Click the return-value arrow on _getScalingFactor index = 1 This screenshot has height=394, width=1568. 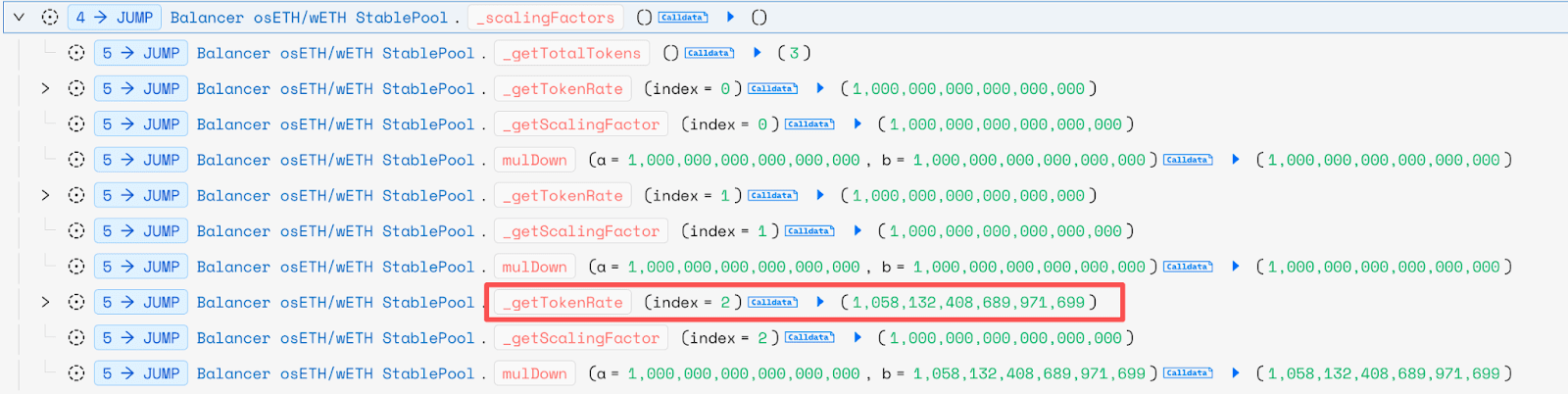pyautogui.click(x=858, y=231)
